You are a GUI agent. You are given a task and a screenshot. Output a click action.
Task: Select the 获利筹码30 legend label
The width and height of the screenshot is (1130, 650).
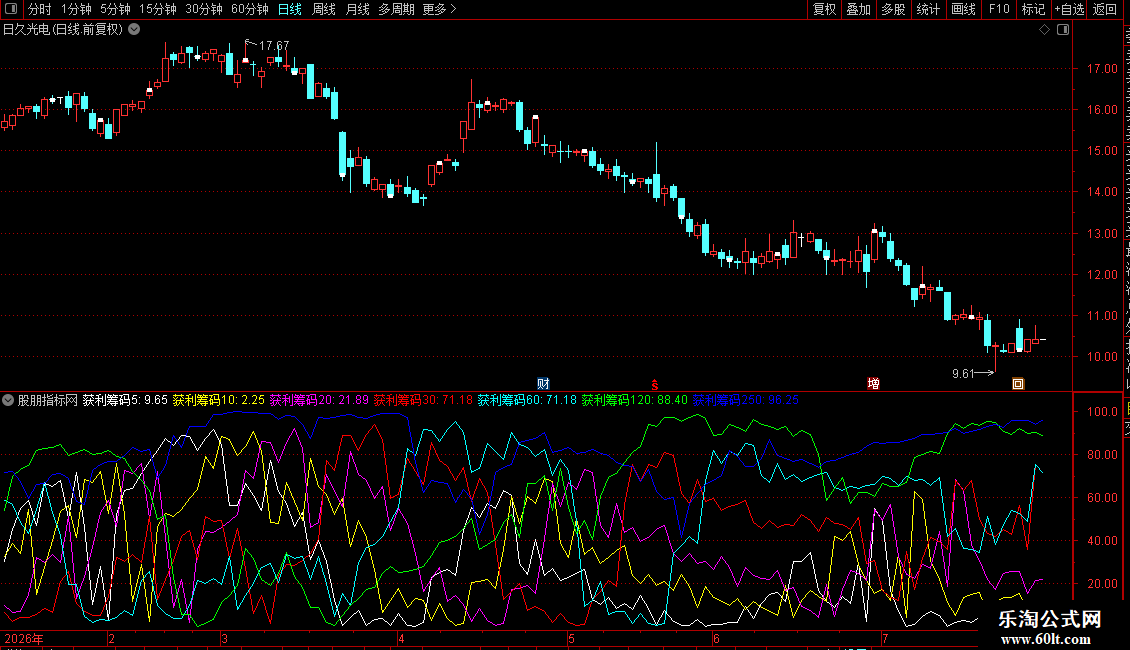click(x=423, y=400)
